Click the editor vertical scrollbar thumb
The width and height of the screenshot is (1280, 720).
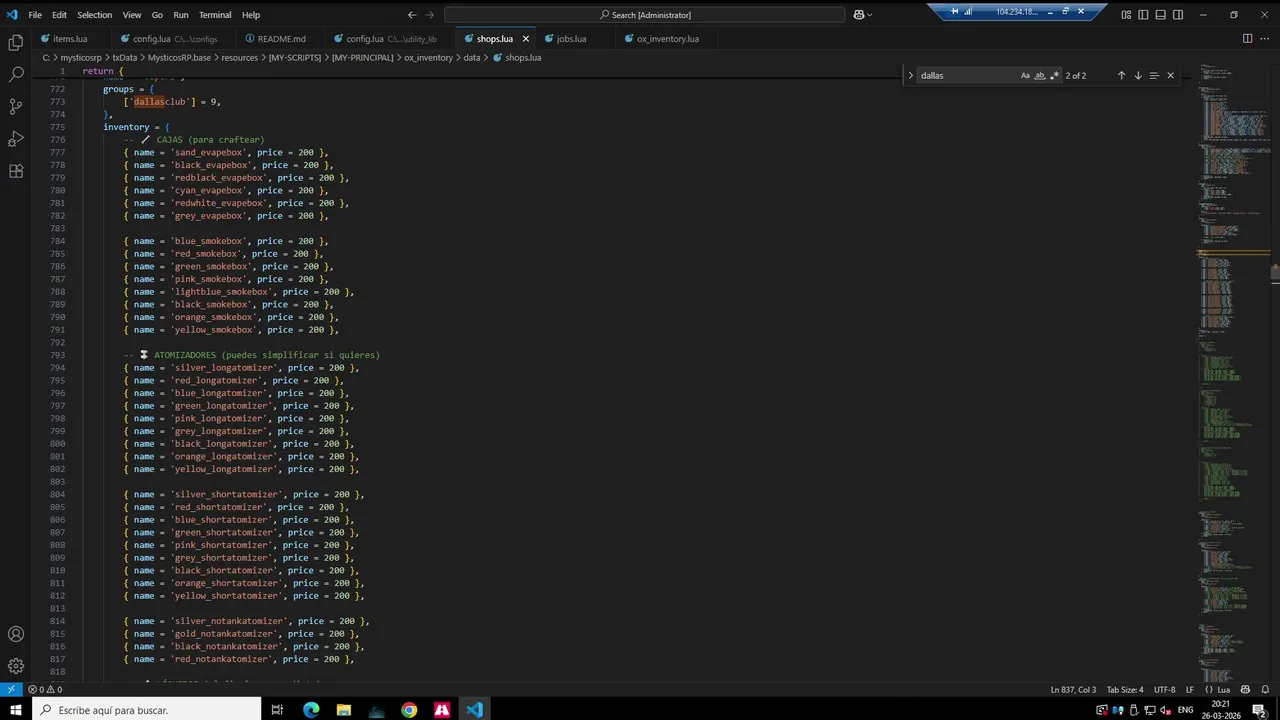(x=1275, y=273)
